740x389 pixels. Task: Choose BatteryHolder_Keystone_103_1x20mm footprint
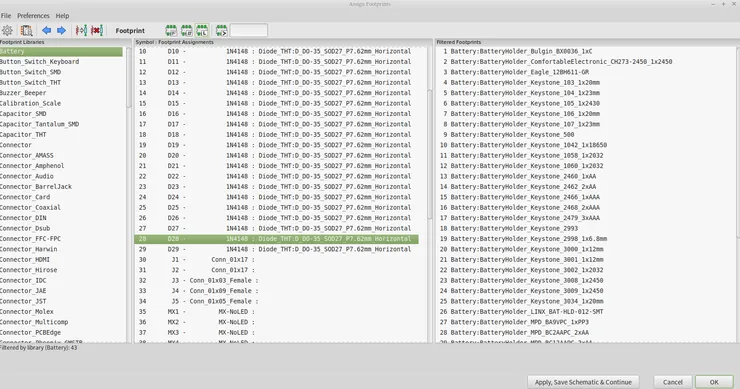click(585, 83)
